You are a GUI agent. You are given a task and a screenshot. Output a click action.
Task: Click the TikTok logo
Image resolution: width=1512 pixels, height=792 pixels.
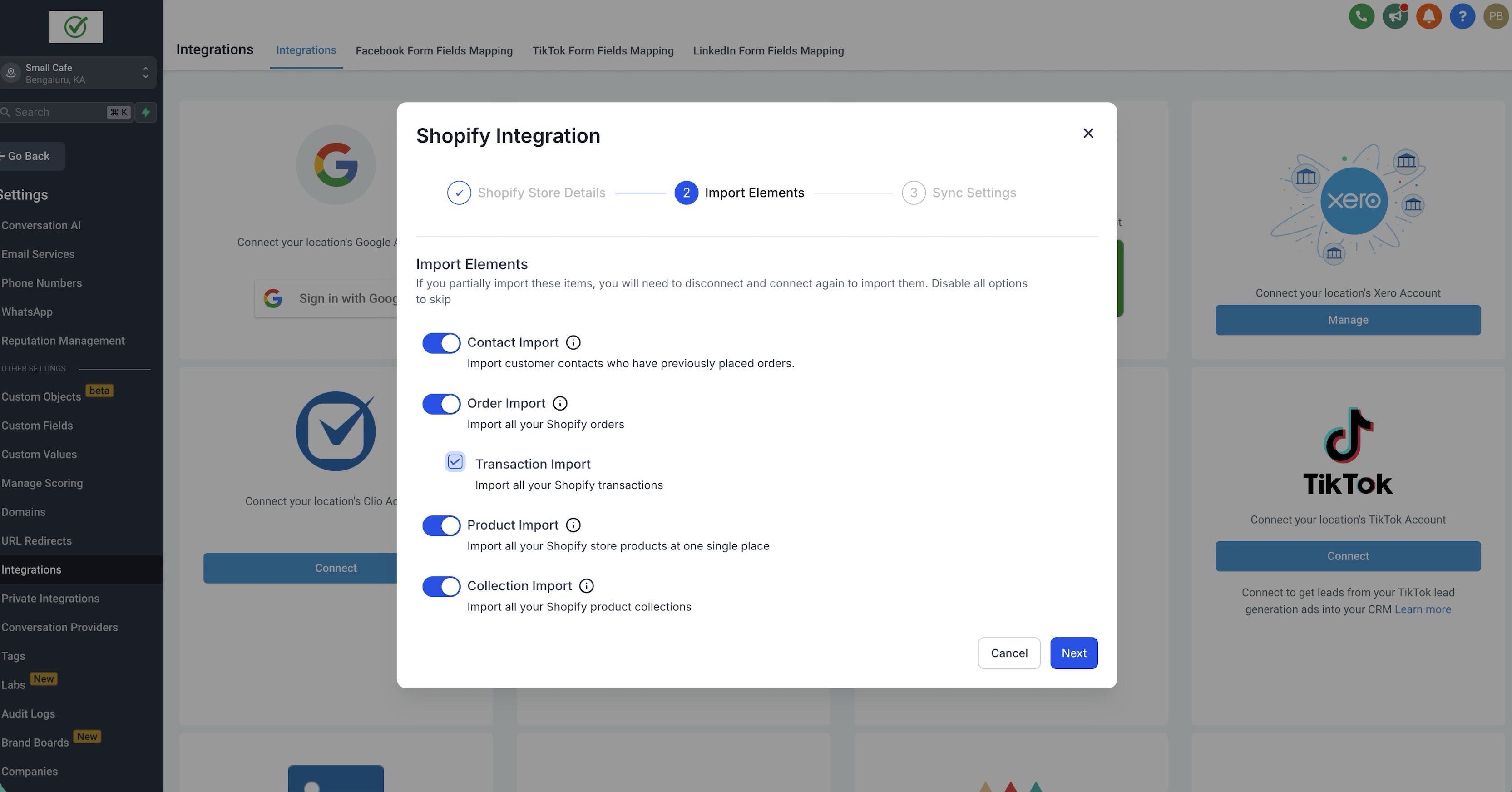coord(1348,450)
